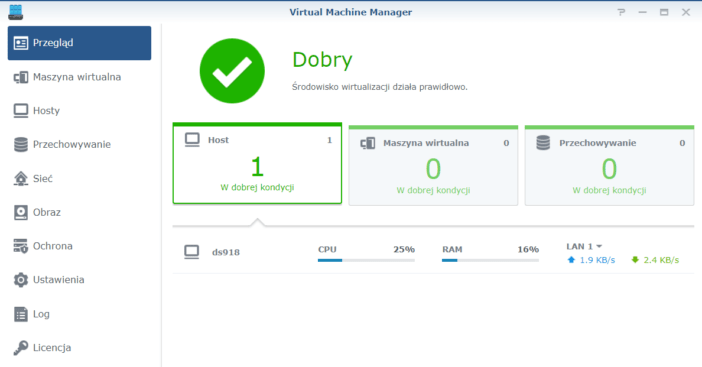Go to Maszyna wirtualna section

(x=77, y=77)
